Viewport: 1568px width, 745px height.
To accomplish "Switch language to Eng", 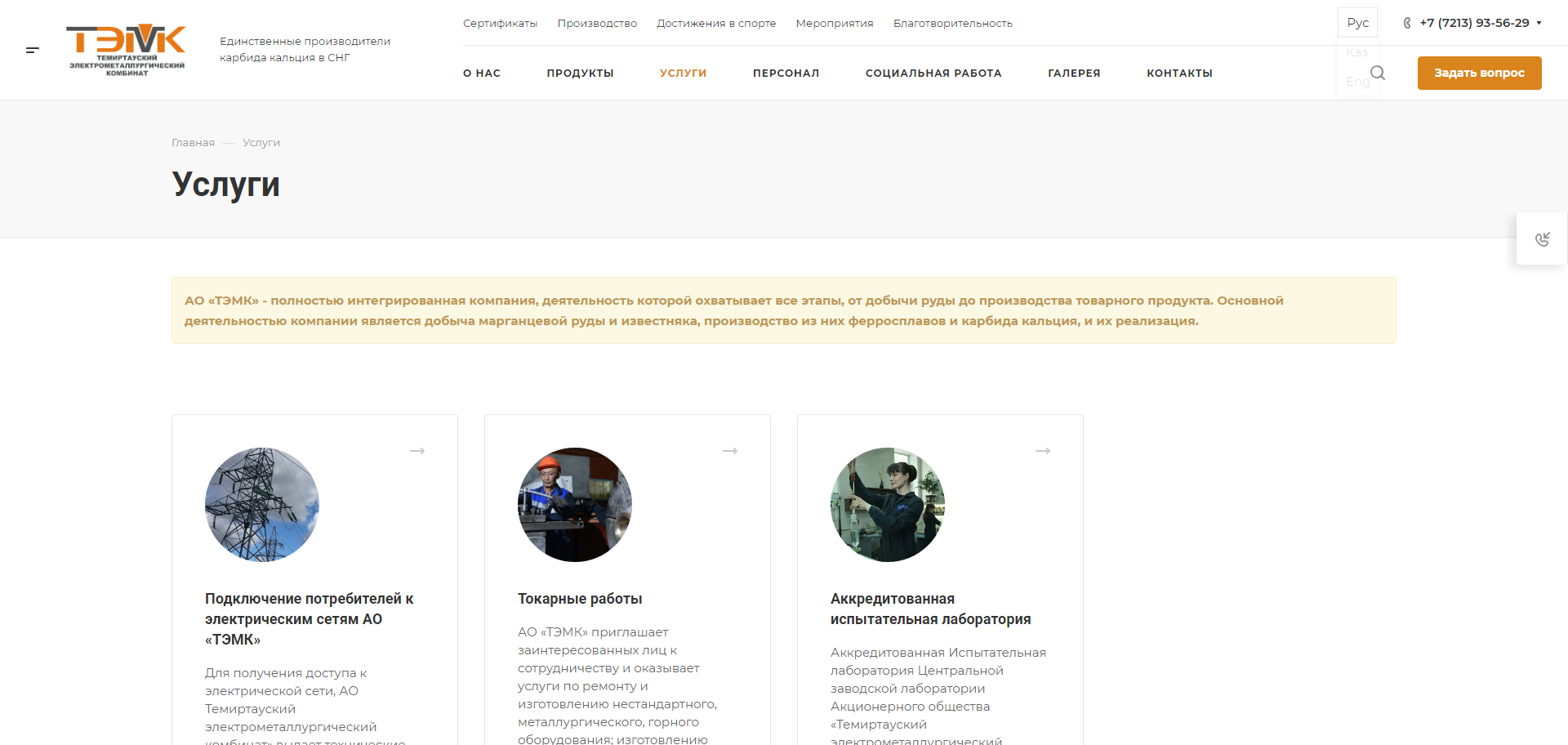I will pos(1357,82).
